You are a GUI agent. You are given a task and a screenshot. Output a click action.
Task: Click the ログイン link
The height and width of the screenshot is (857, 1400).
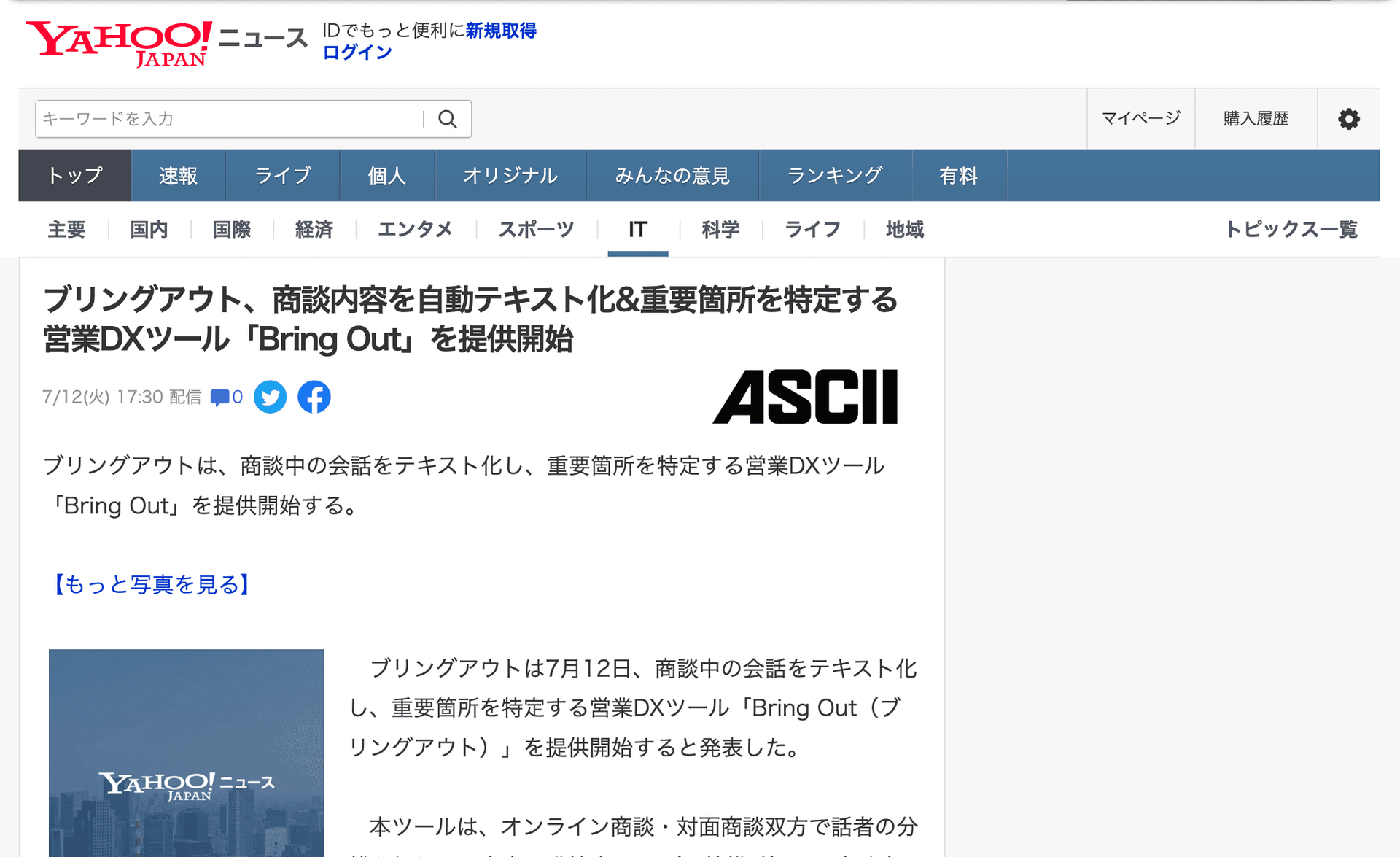(x=357, y=53)
